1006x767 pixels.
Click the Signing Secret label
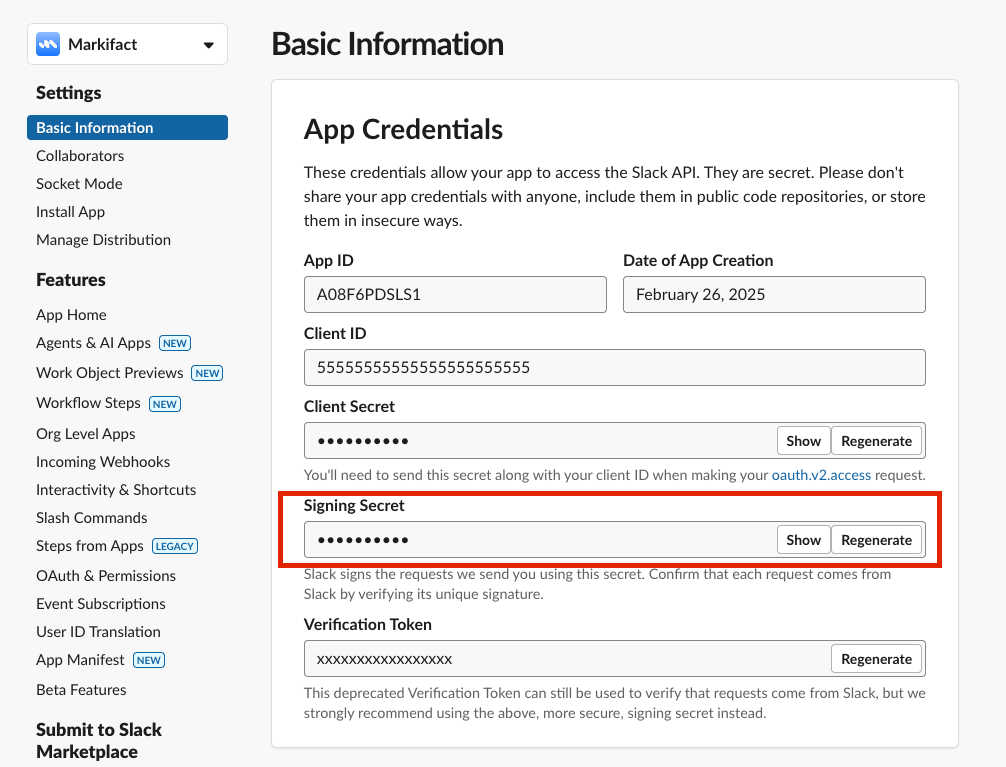click(x=354, y=506)
